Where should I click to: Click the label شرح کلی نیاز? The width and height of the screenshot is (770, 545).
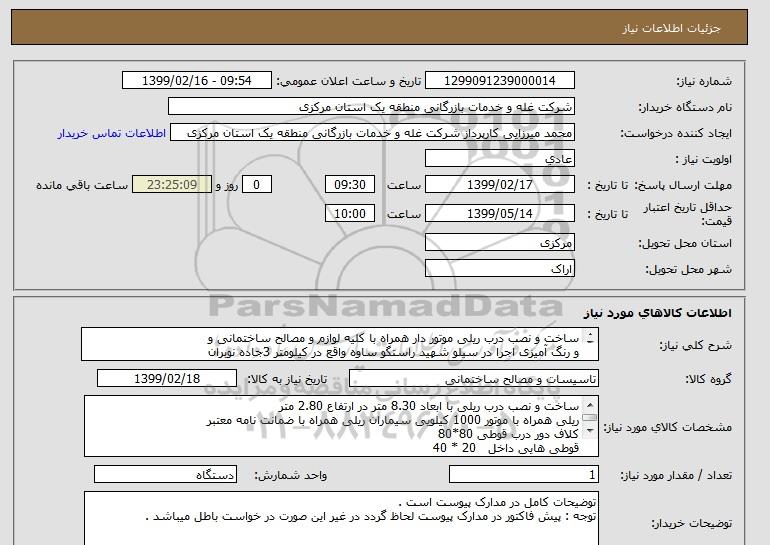(x=695, y=345)
